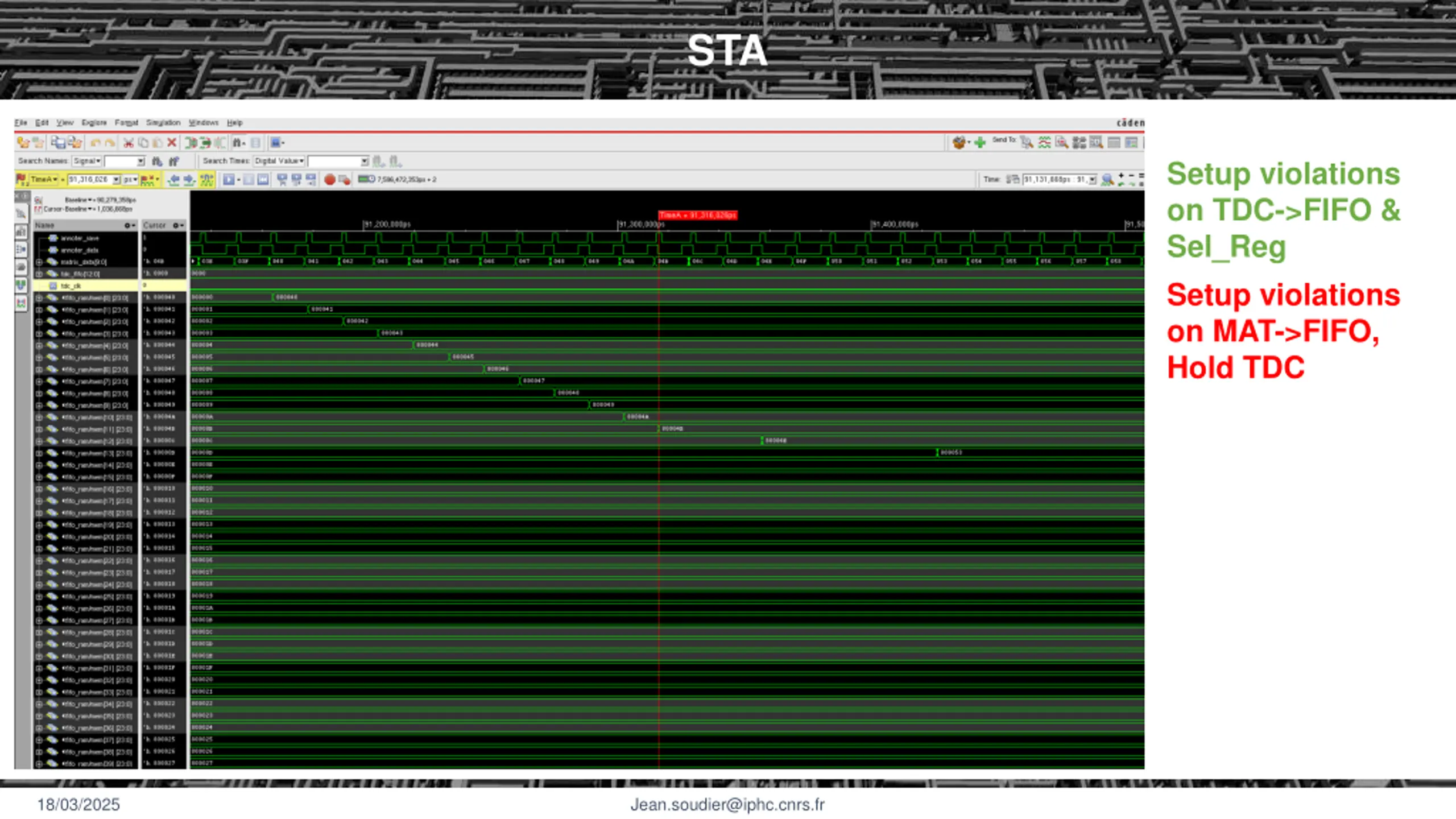Open the Edit menu
Viewport: 1456px width, 819px height.
pos(42,122)
